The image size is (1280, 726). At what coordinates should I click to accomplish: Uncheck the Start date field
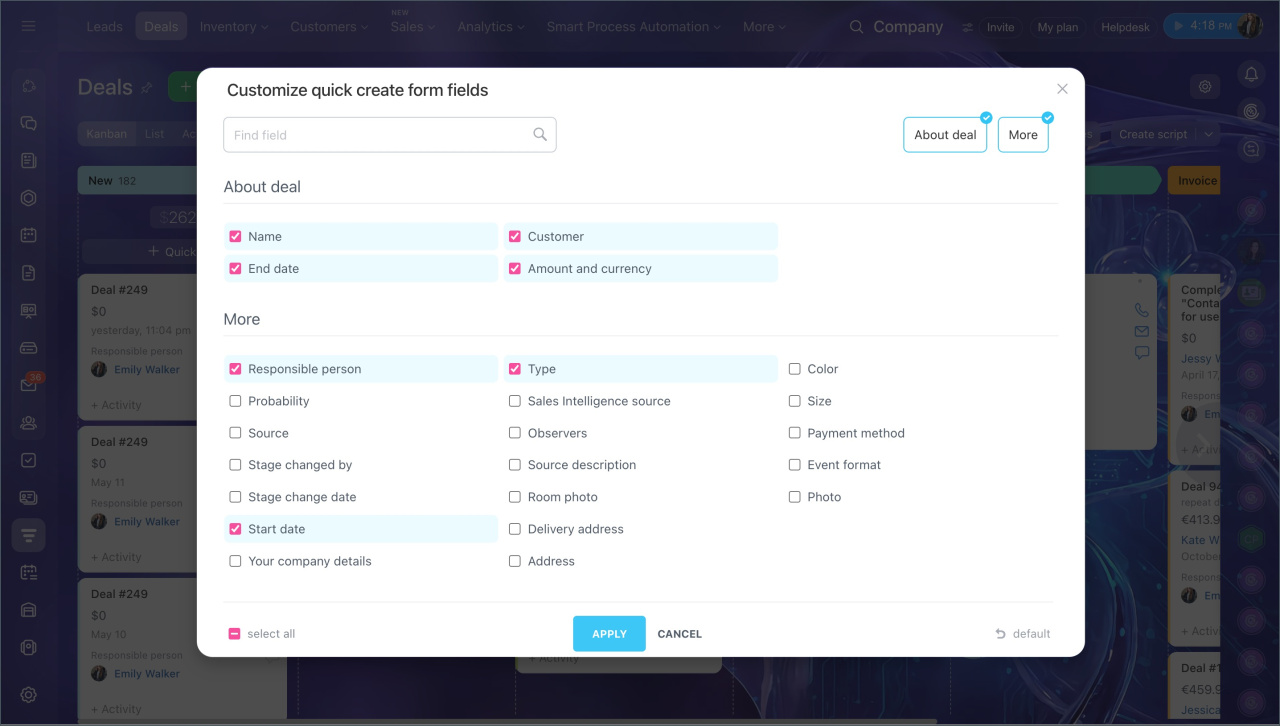pyautogui.click(x=235, y=529)
